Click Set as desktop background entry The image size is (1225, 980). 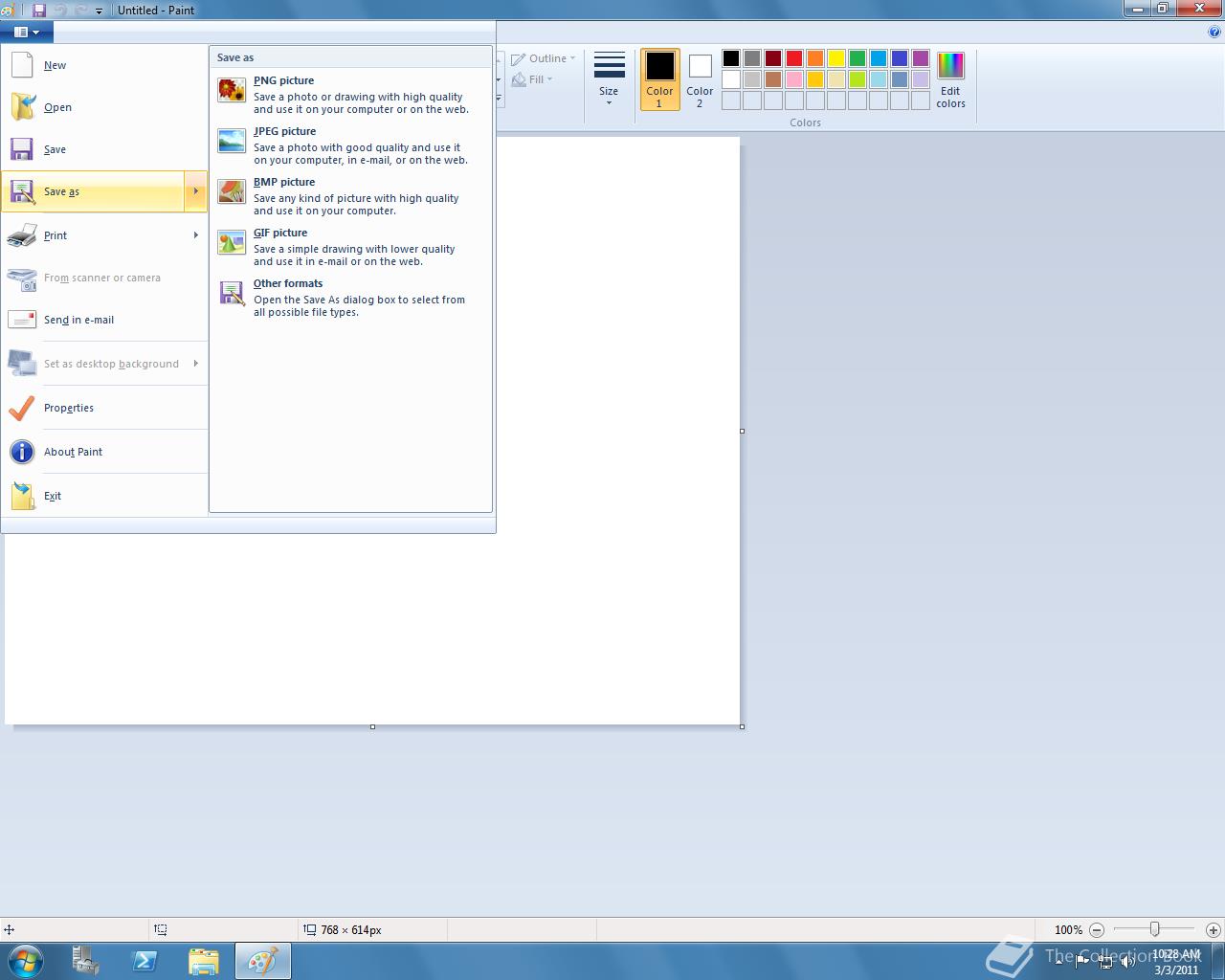tap(93, 364)
